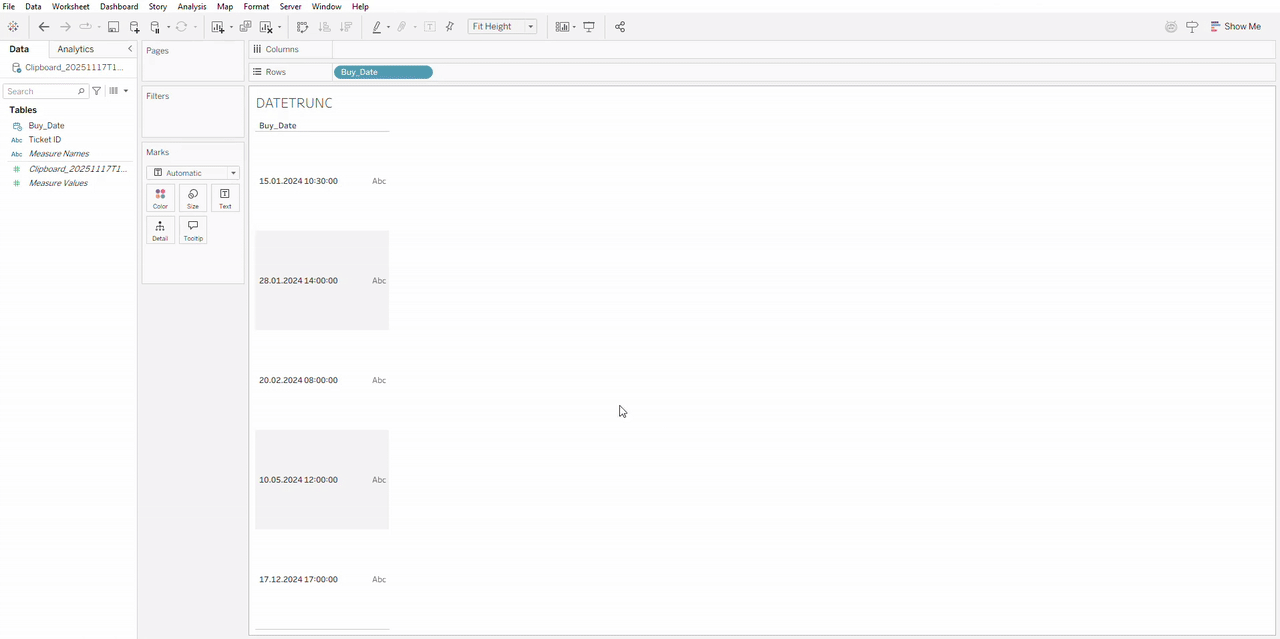Select the Ticket ID field

pyautogui.click(x=45, y=140)
